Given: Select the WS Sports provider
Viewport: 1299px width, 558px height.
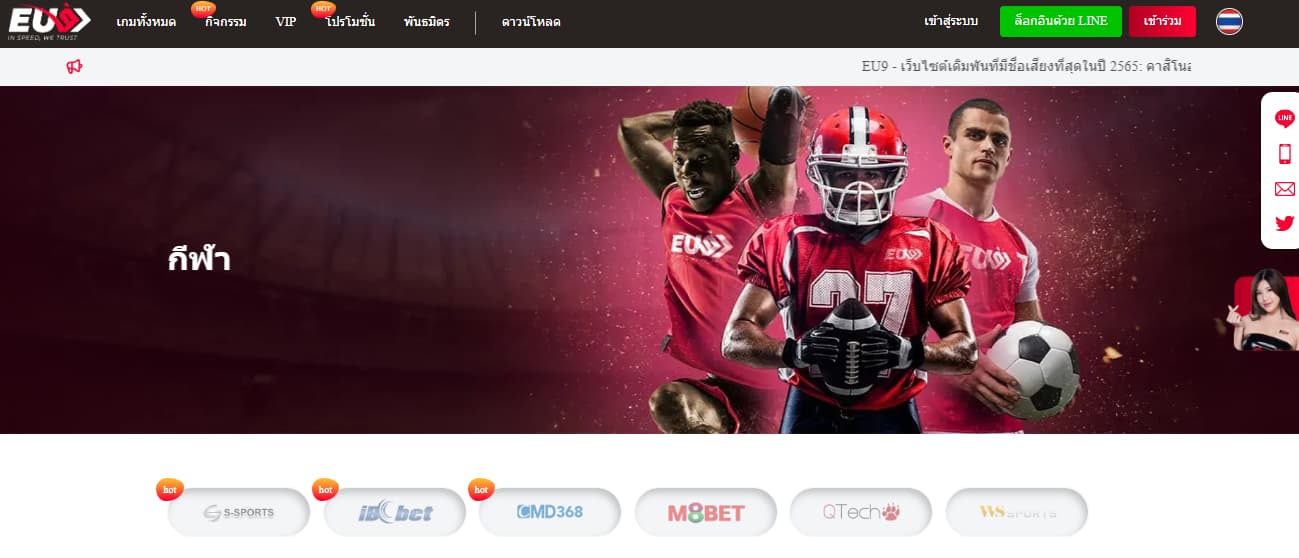Looking at the screenshot, I should 1017,513.
